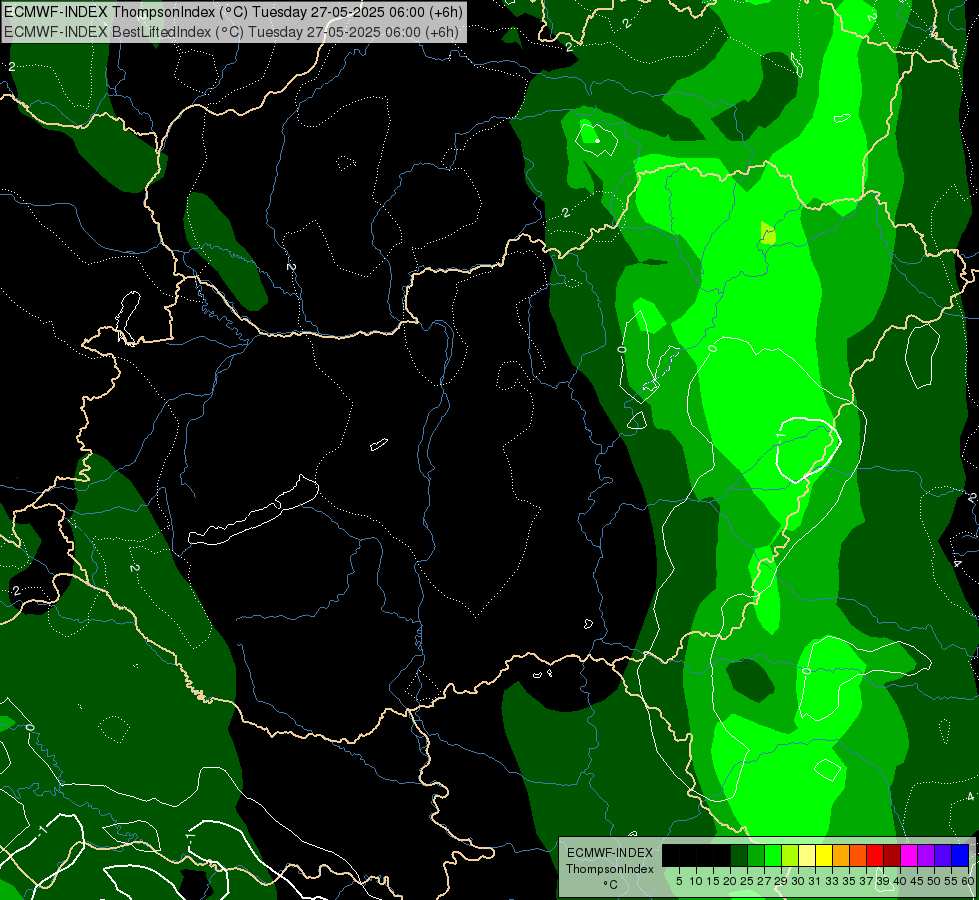Viewport: 979px width, 900px height.
Task: Click the legend tick value 40
Action: [900, 881]
